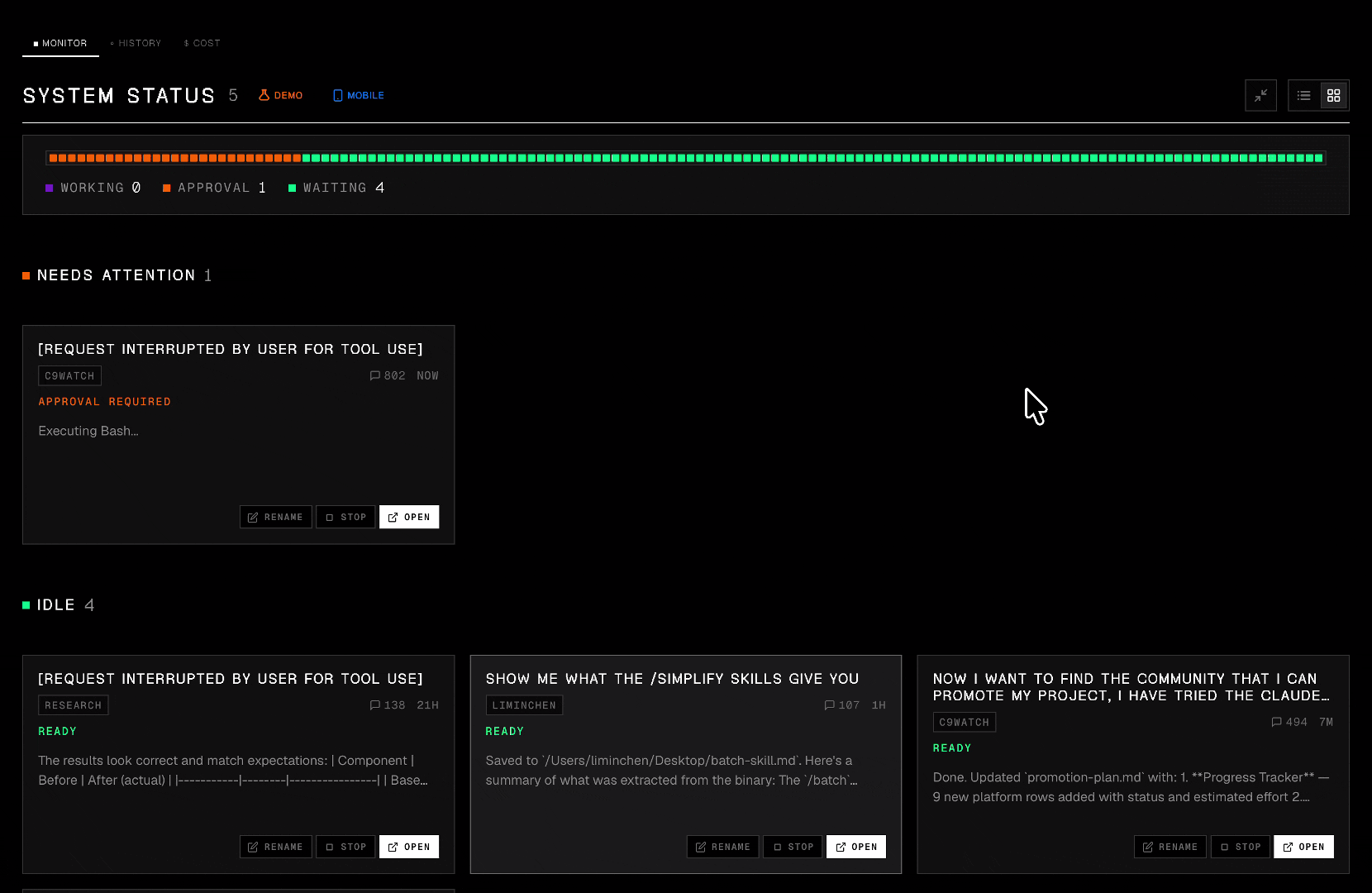Click the 21H timestamp
Viewport: 1372px width, 893px height.
(428, 705)
